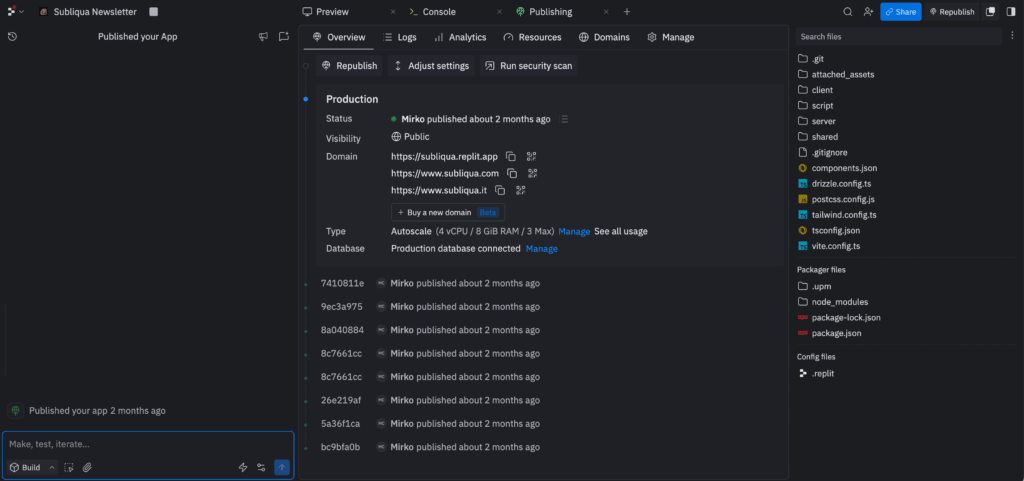Select deployment 8a040884 row
The image size is (1024, 481).
point(430,330)
